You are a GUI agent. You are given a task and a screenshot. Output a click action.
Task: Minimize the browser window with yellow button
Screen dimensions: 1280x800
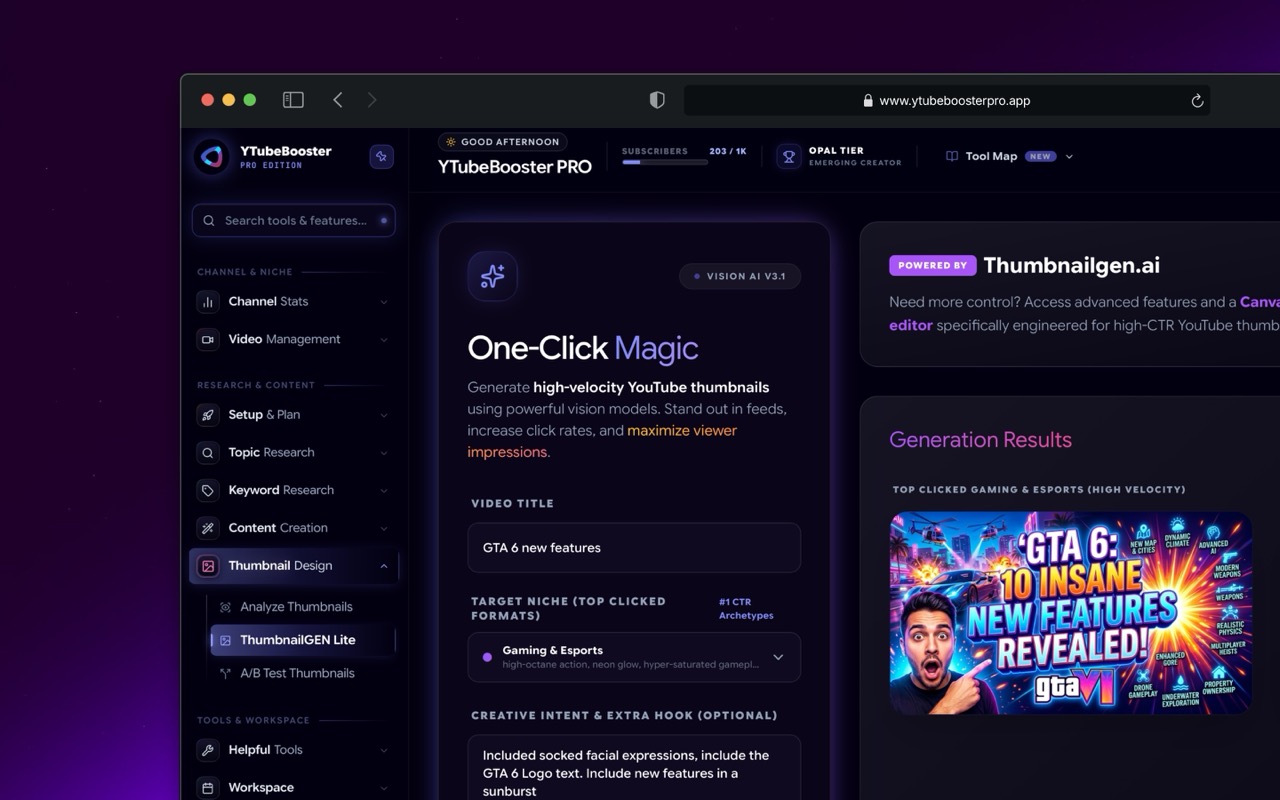coord(229,100)
